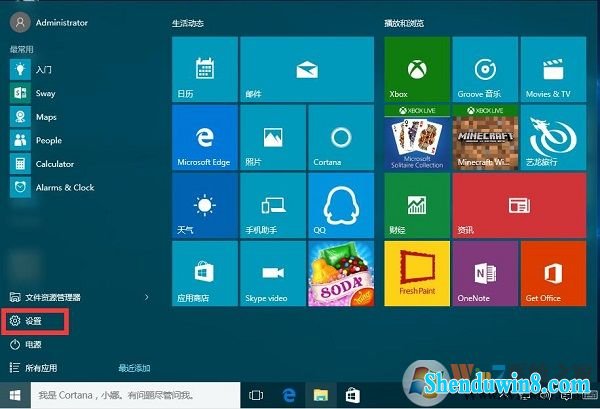Viewport: 600px width, 409px height.
Task: Launch the Microsoft Edge tile
Action: pos(205,137)
